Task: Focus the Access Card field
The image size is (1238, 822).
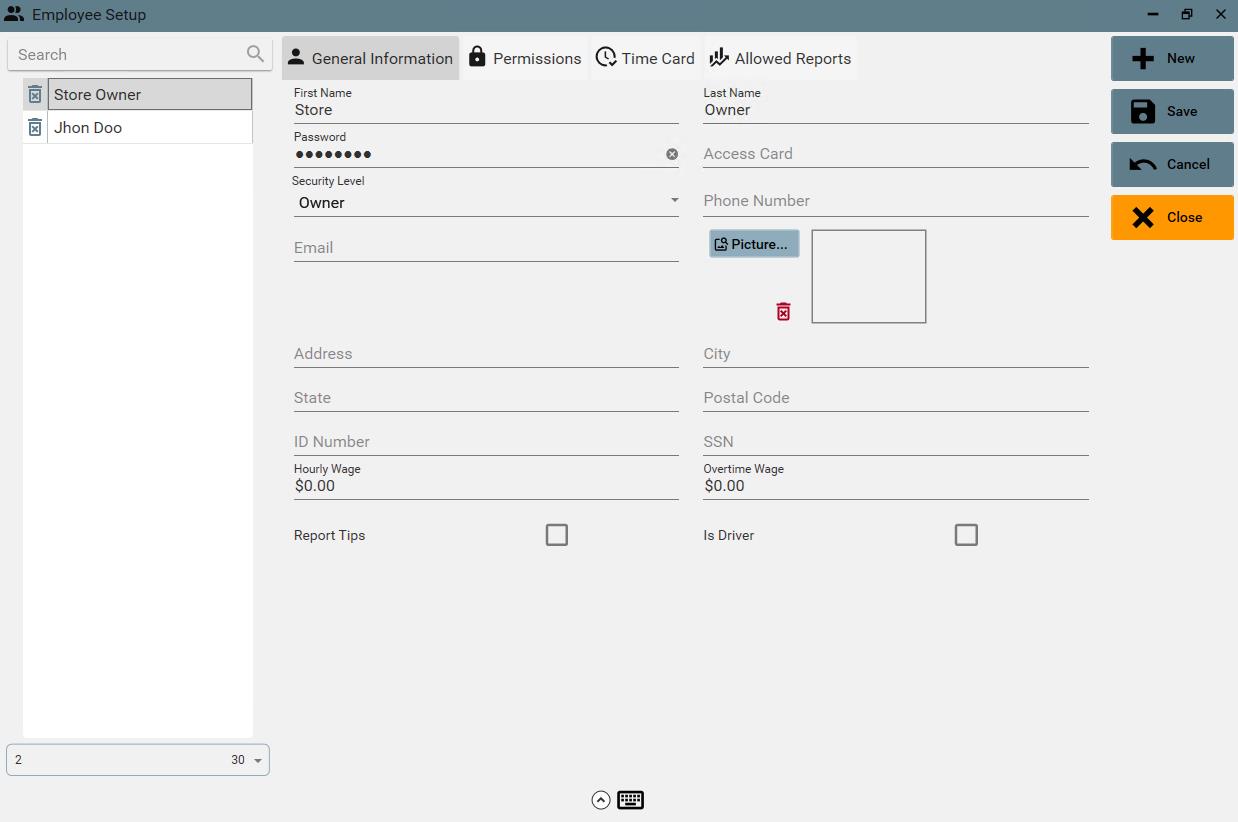Action: click(896, 154)
